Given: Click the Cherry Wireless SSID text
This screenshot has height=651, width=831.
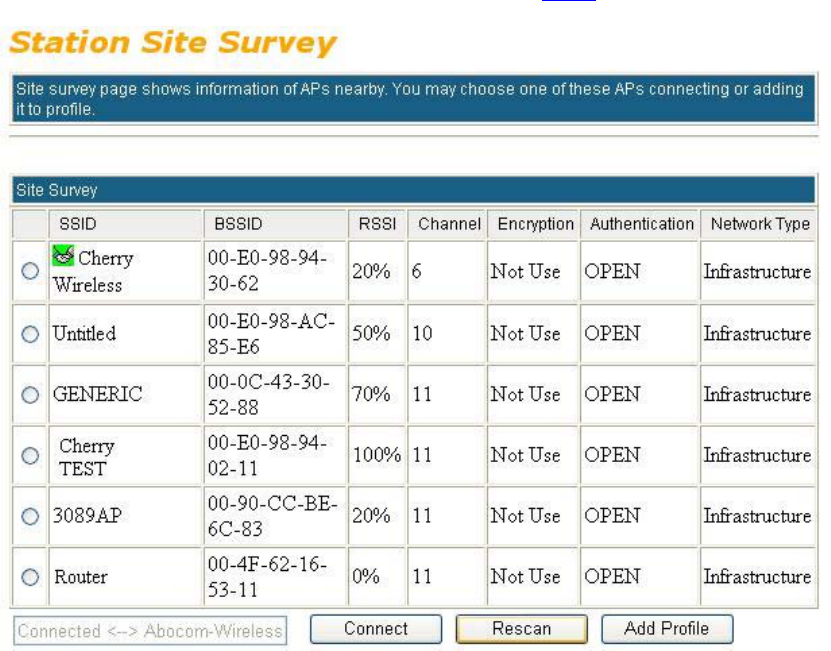Looking at the screenshot, I should coord(93,271).
